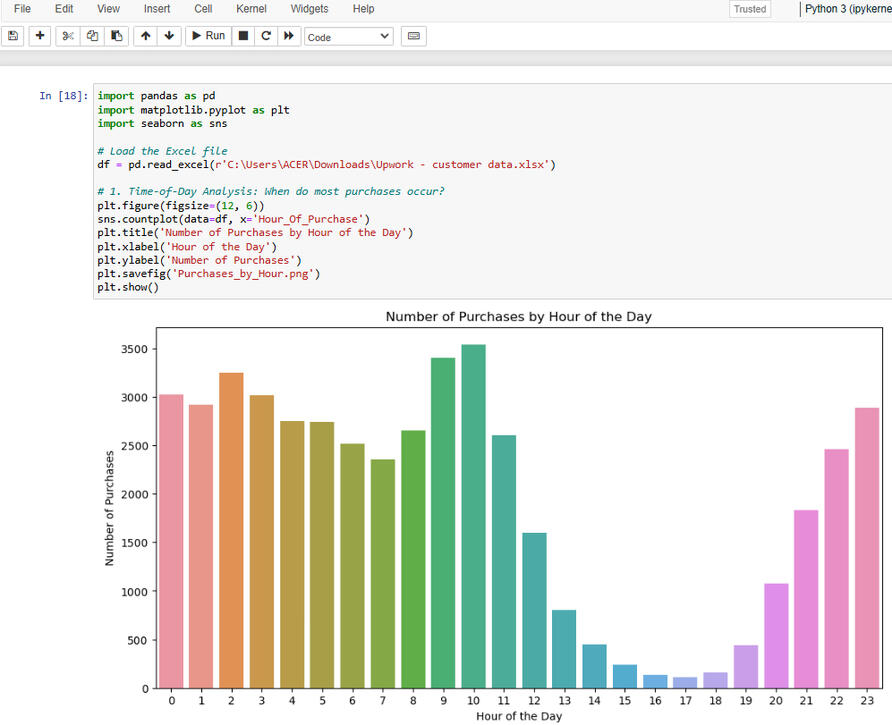
Task: Run the current cell
Action: pos(208,36)
